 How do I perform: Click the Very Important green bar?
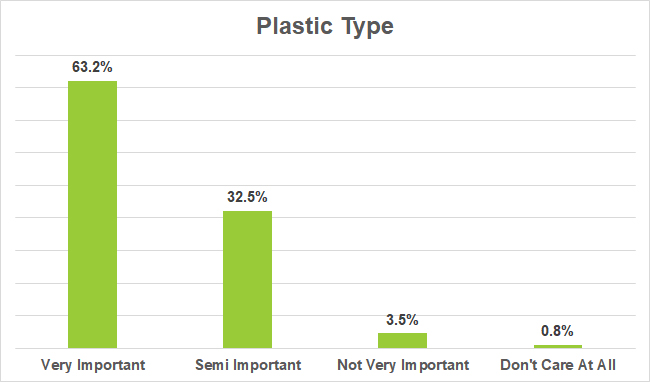click(x=92, y=215)
